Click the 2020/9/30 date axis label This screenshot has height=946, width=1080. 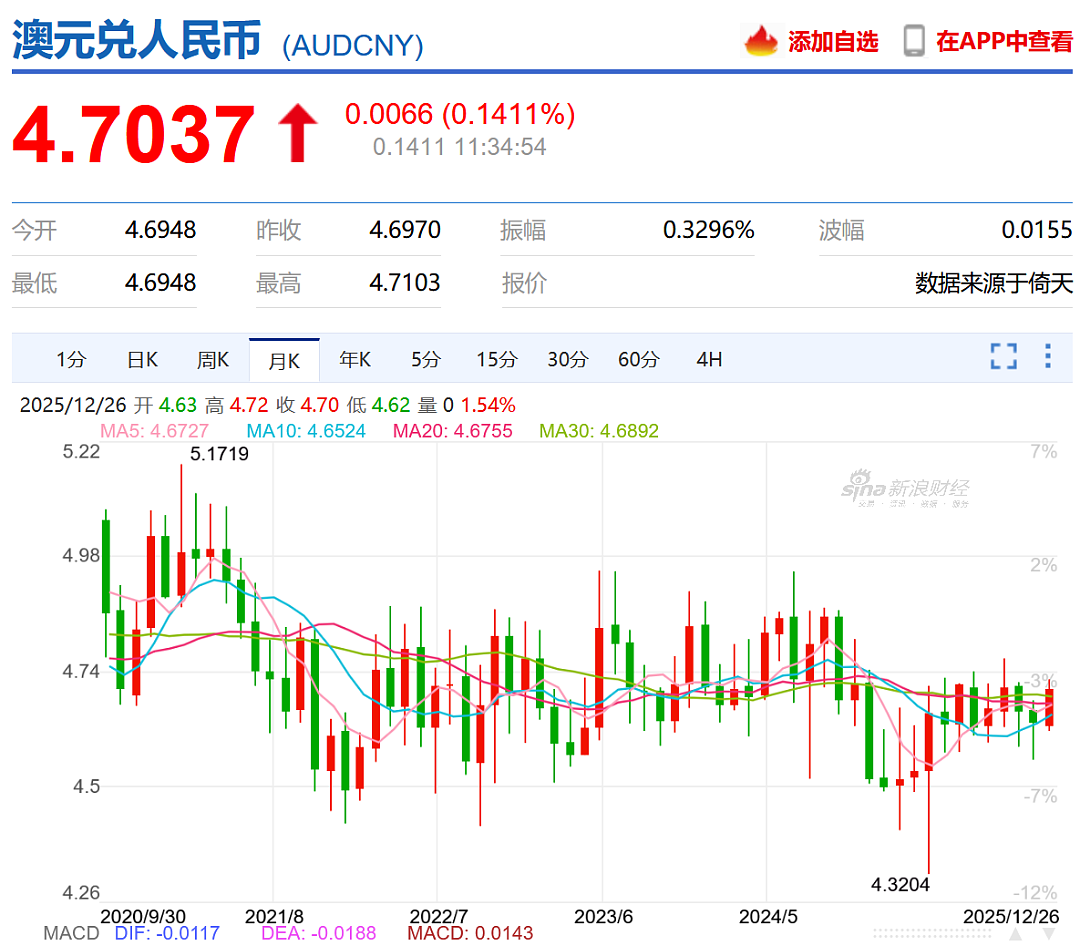pos(143,917)
